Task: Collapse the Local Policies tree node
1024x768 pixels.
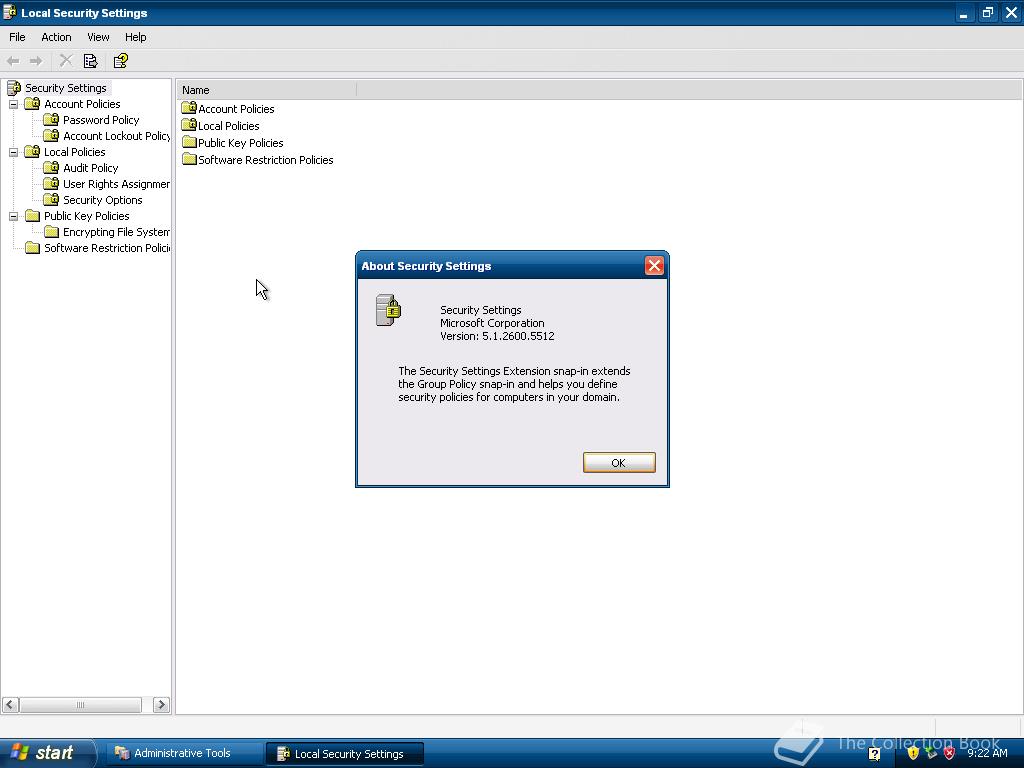Action: (13, 152)
